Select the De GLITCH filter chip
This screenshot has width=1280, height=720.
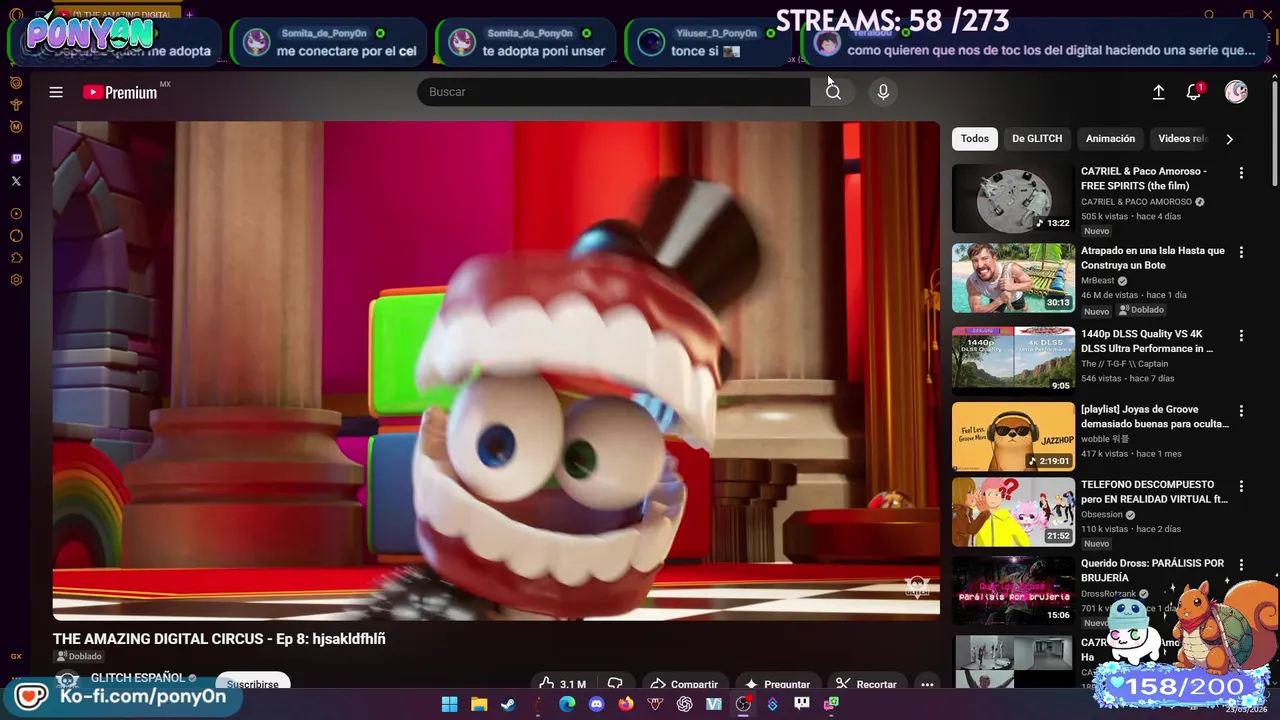pyautogui.click(x=1037, y=139)
